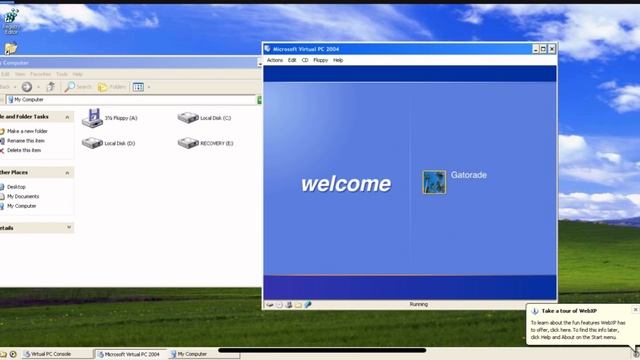Click the top desktop shortcut icon
The image size is (640, 360).
[x=11, y=17]
